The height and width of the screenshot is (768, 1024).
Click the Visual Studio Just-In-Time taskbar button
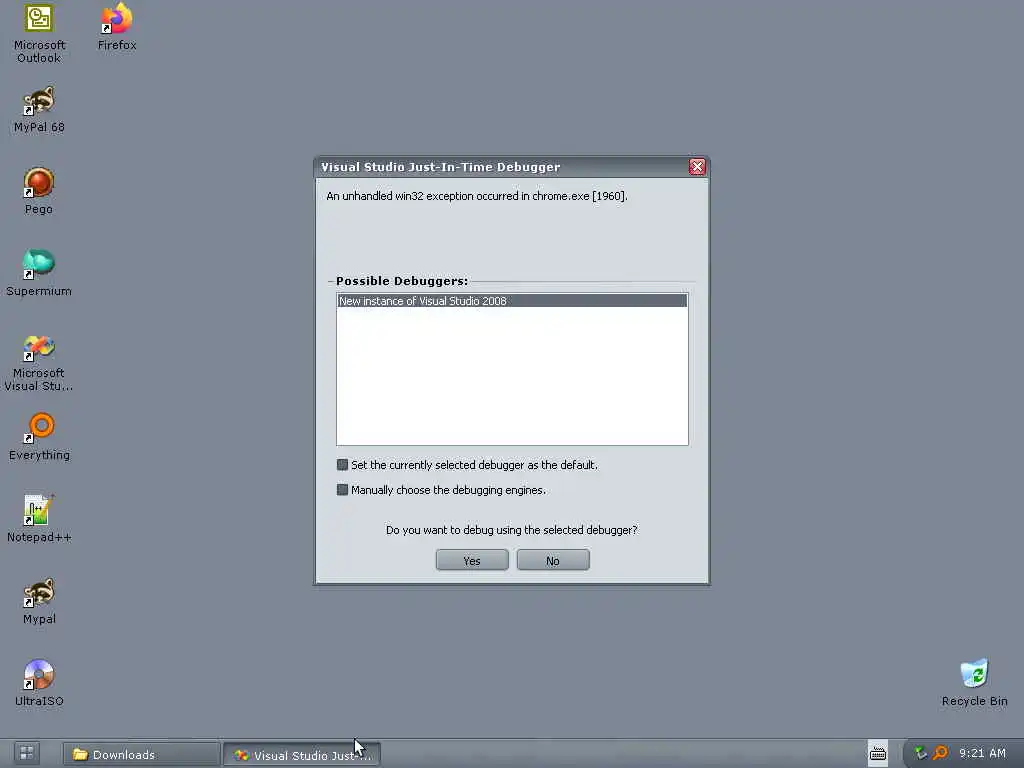302,754
